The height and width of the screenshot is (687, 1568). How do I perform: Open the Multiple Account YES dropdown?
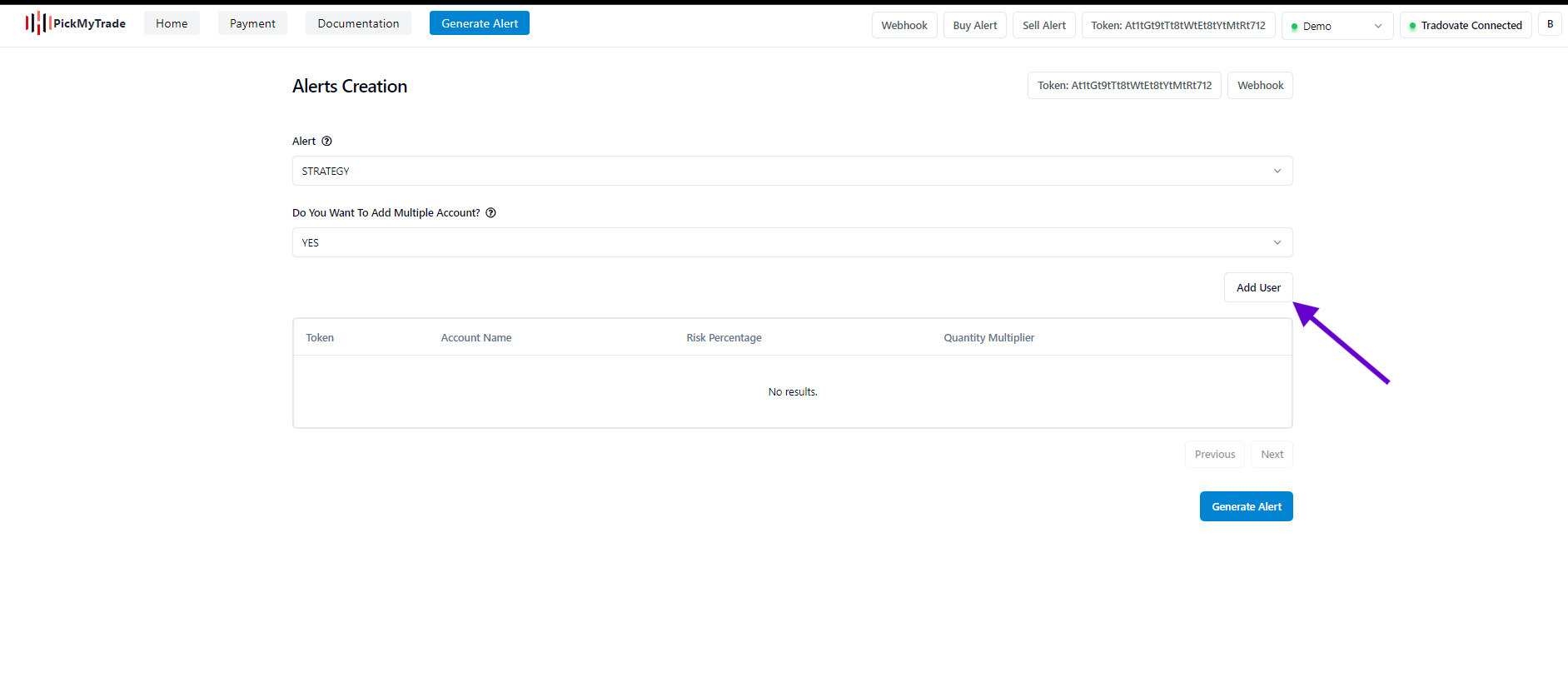[x=792, y=242]
